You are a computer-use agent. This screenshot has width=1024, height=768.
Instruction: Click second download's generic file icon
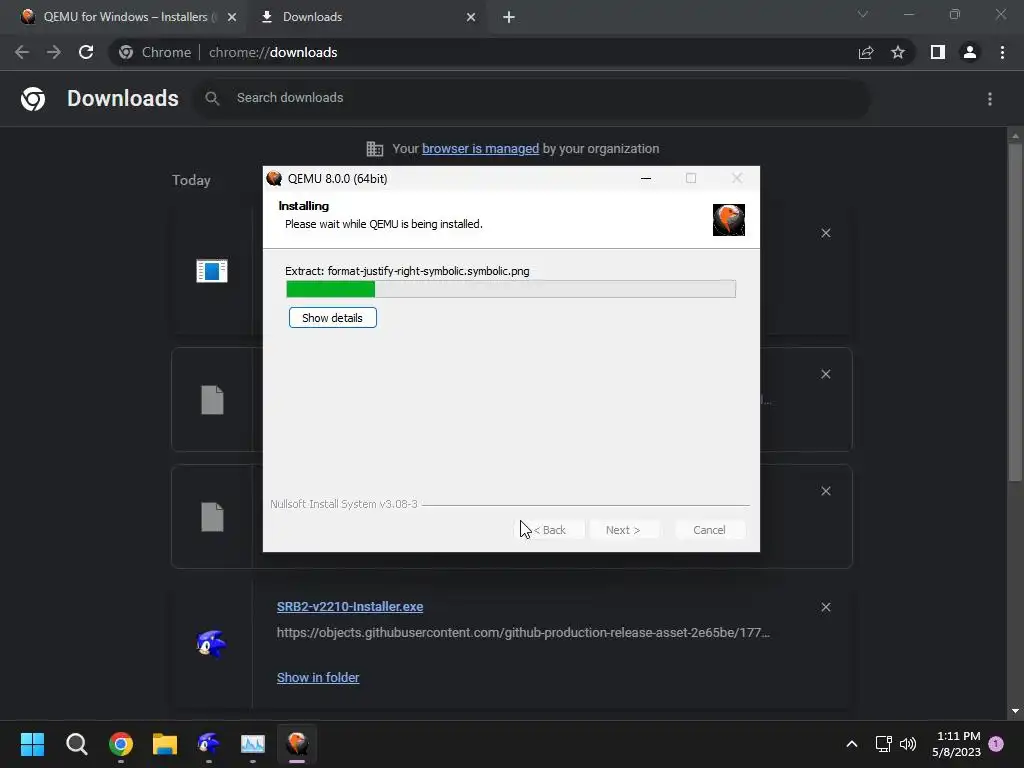click(212, 400)
